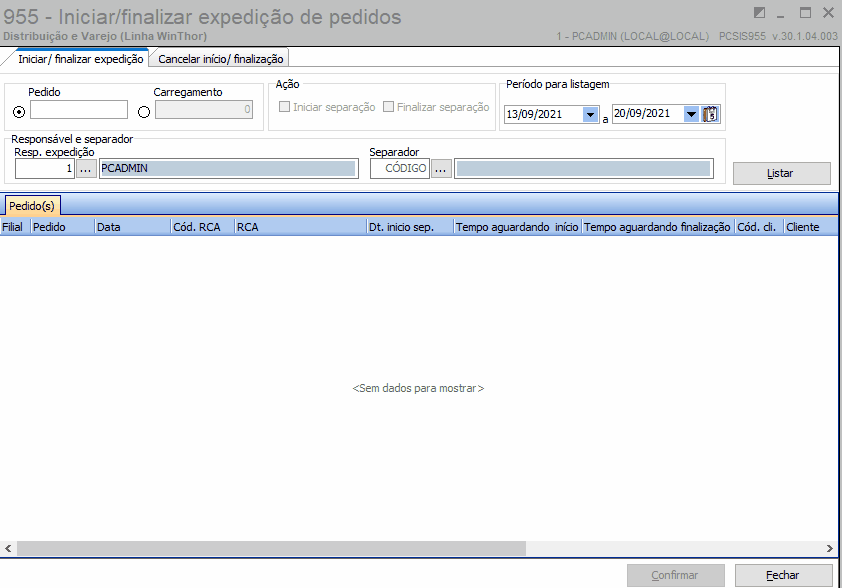This screenshot has width=842, height=588.
Task: Select the Pedido radio button
Action: [x=19, y=112]
